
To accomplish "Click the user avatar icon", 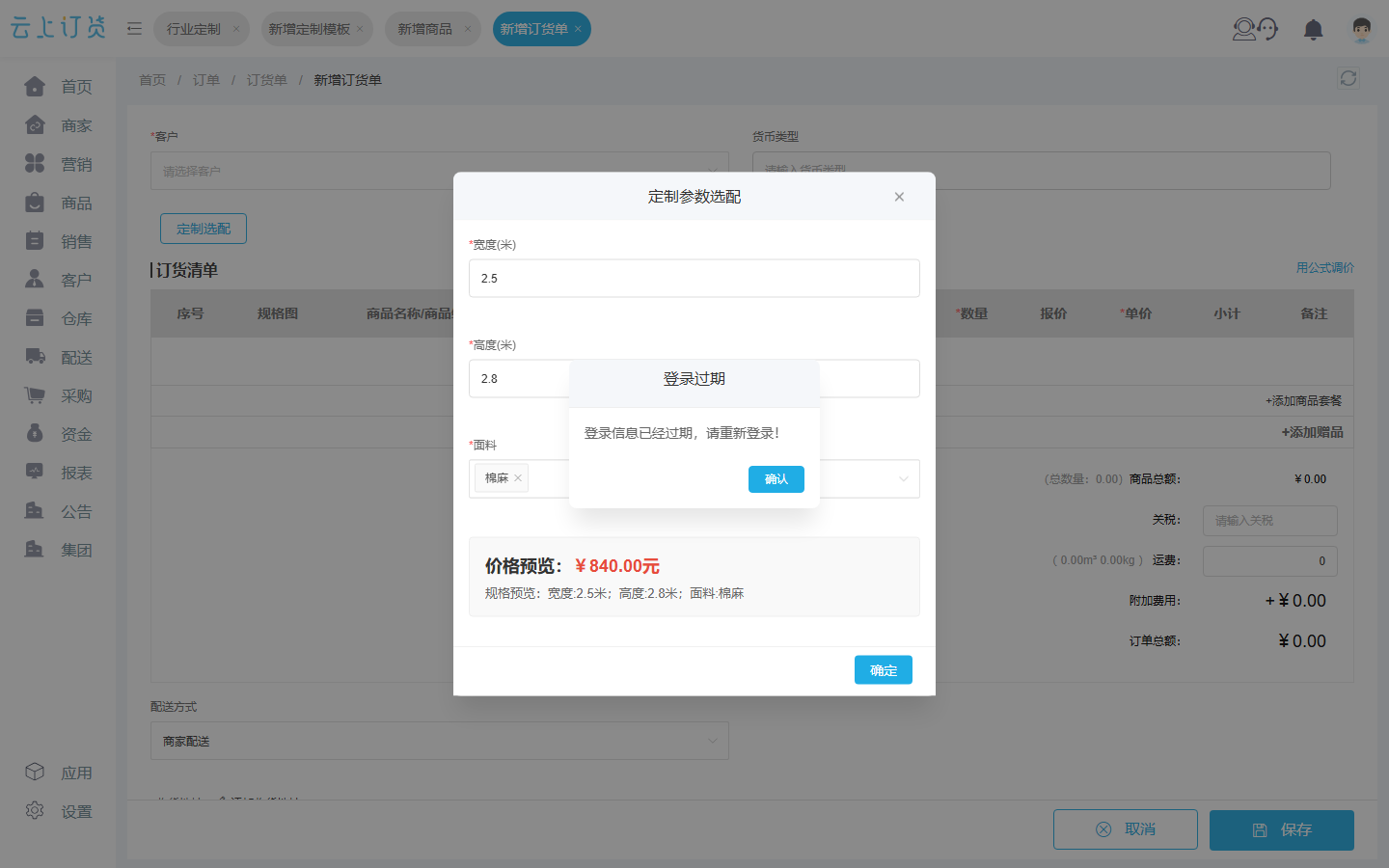I will (x=1361, y=30).
